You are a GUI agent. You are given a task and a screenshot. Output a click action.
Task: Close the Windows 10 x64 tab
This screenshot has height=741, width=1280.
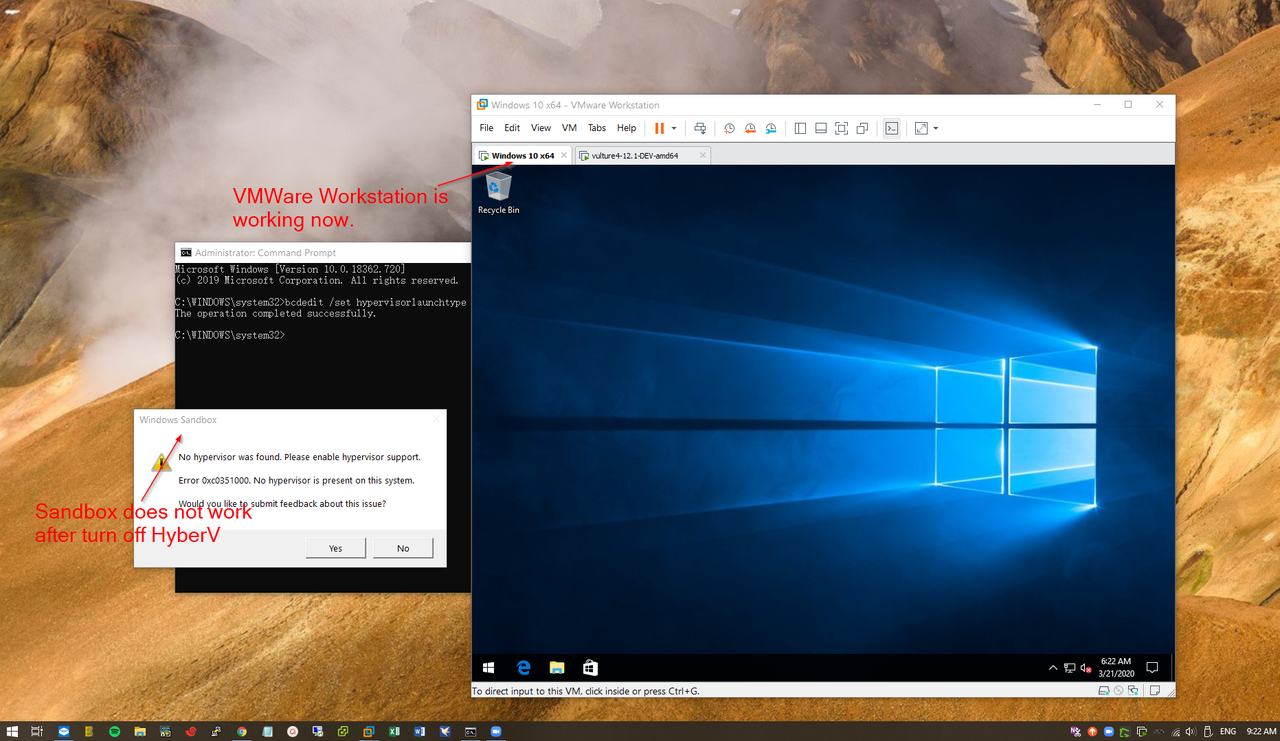[564, 155]
